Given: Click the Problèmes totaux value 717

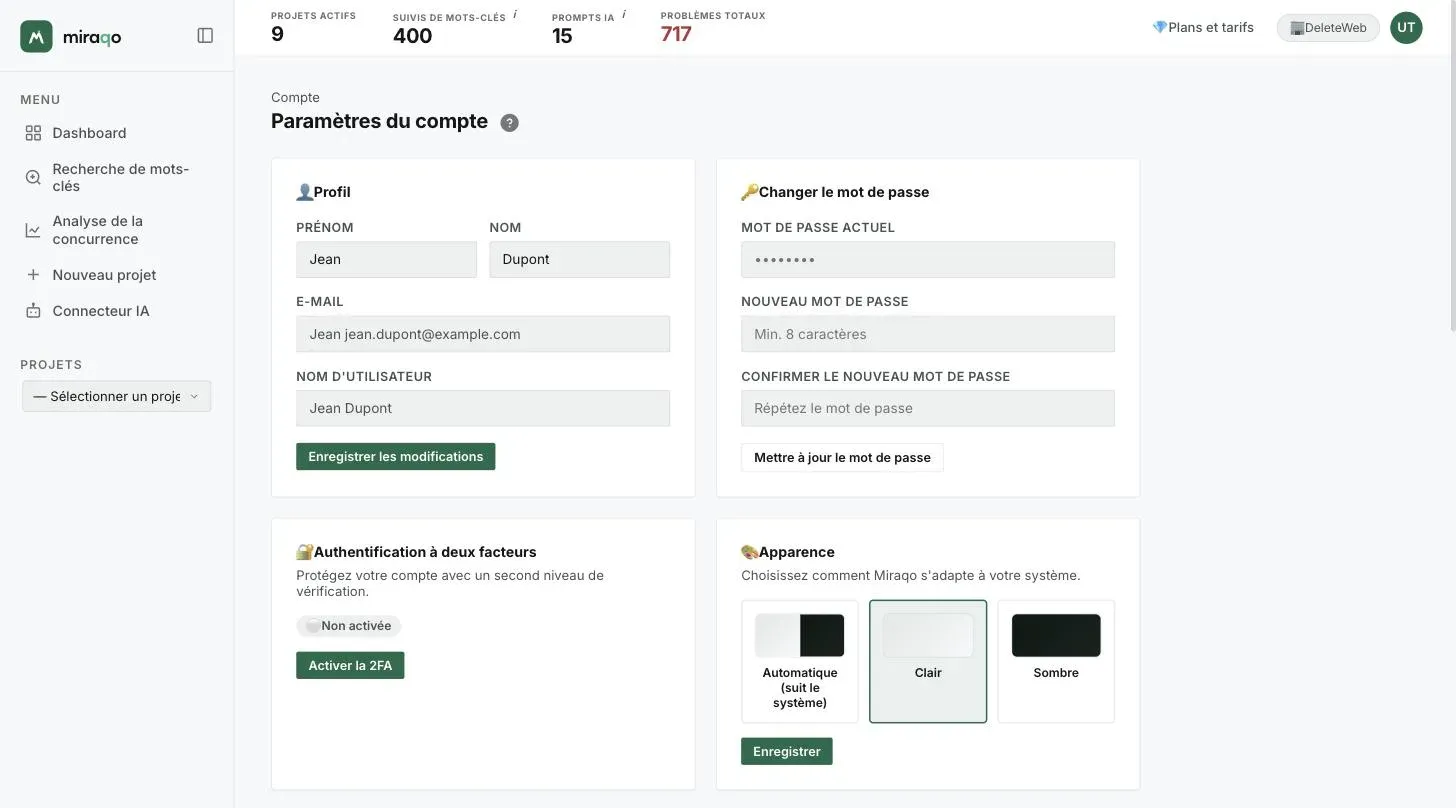Looking at the screenshot, I should click(676, 34).
